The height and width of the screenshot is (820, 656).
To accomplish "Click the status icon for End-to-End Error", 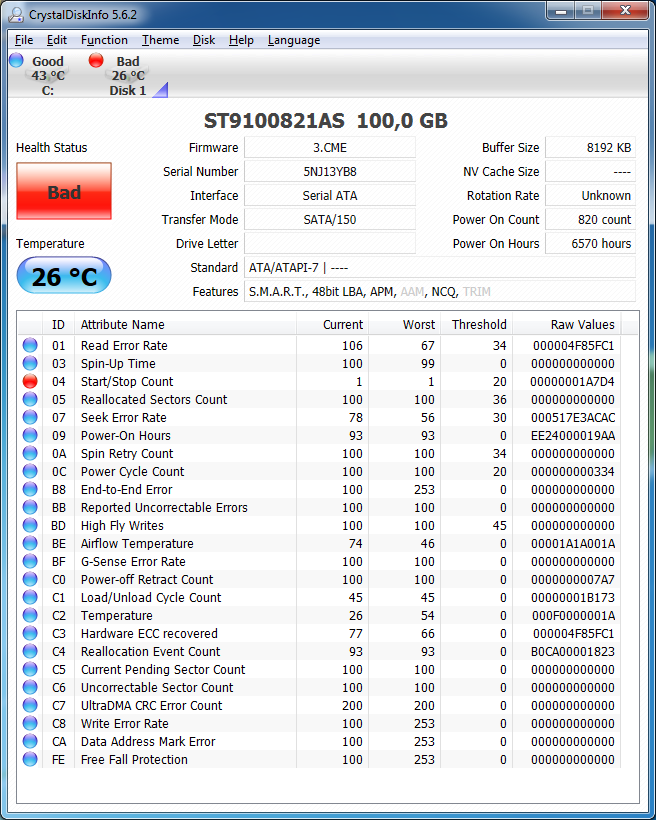I will [30, 489].
